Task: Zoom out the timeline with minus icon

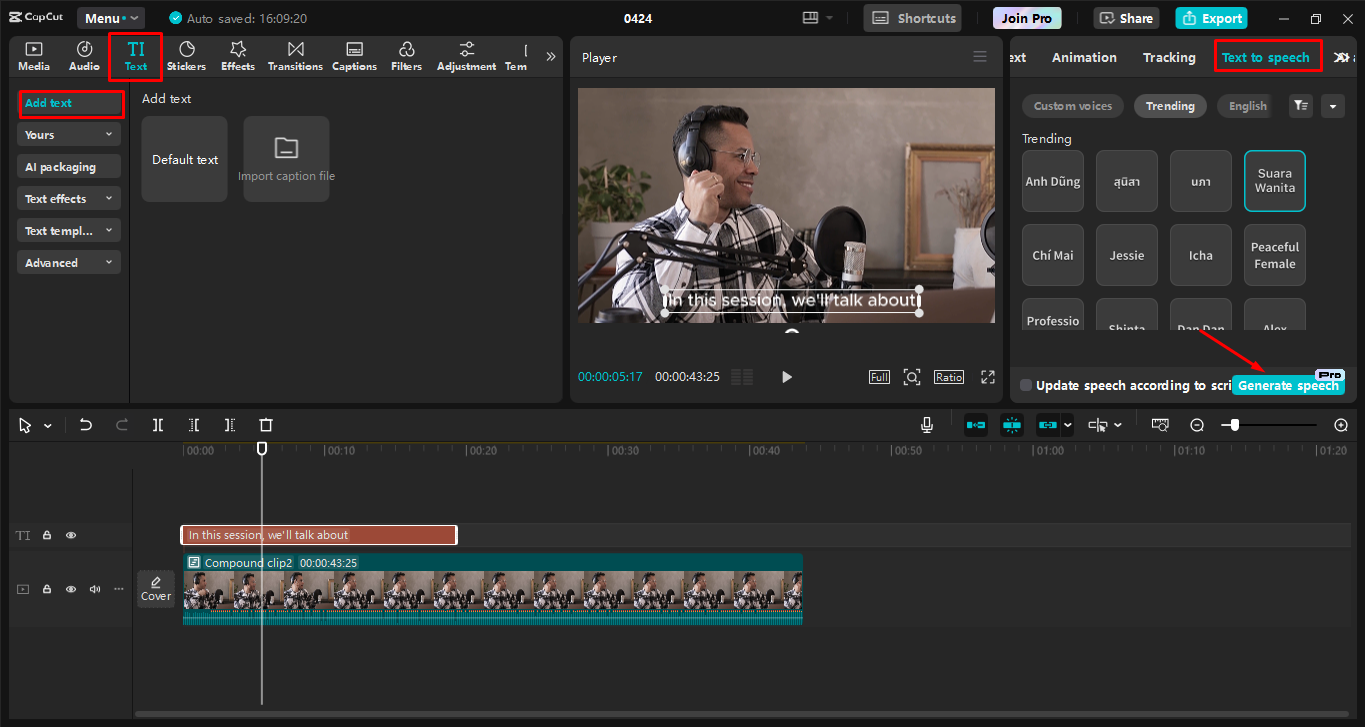Action: click(x=1197, y=425)
